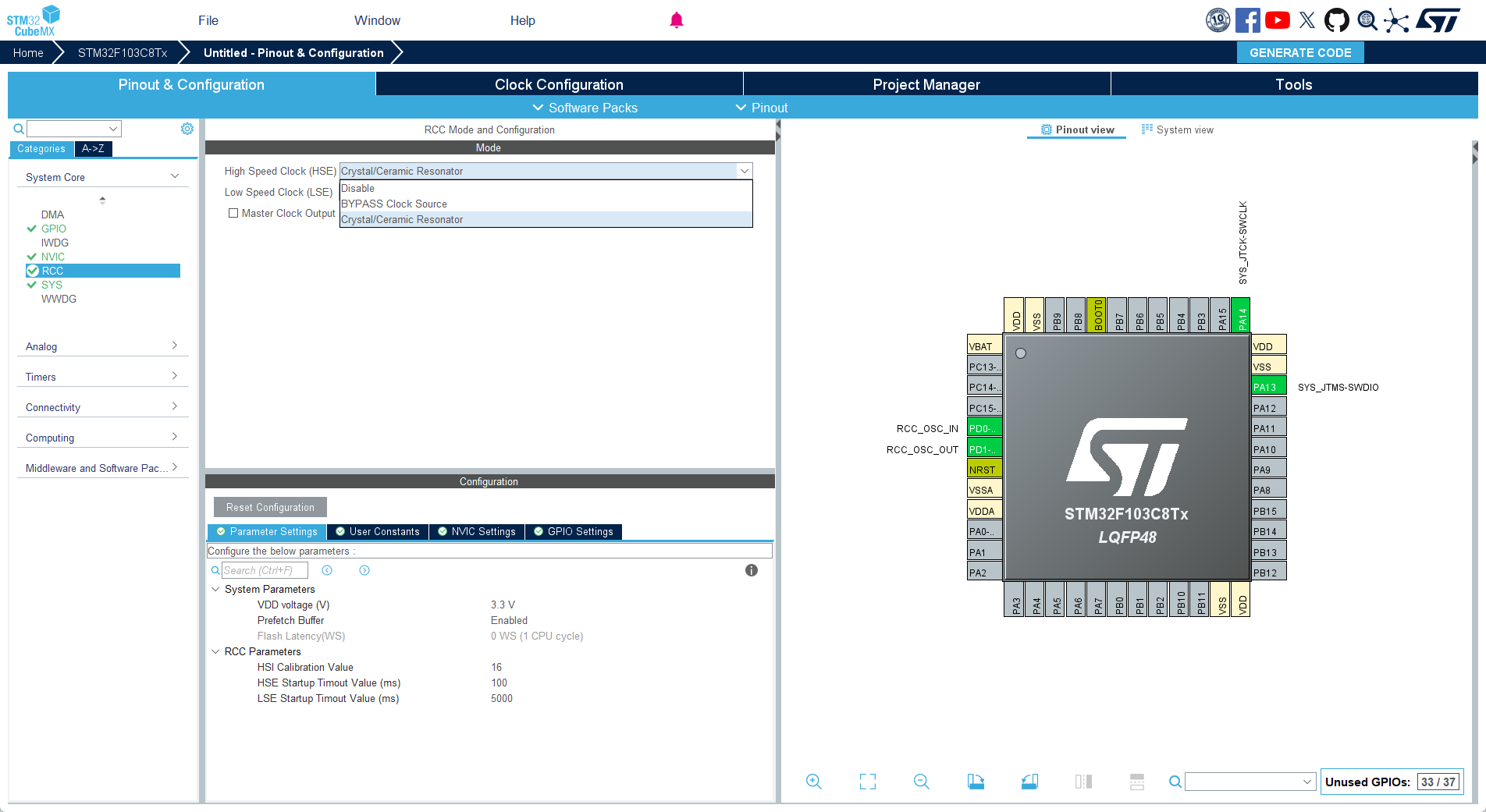Select the PA13 pin on the chip

[1267, 387]
